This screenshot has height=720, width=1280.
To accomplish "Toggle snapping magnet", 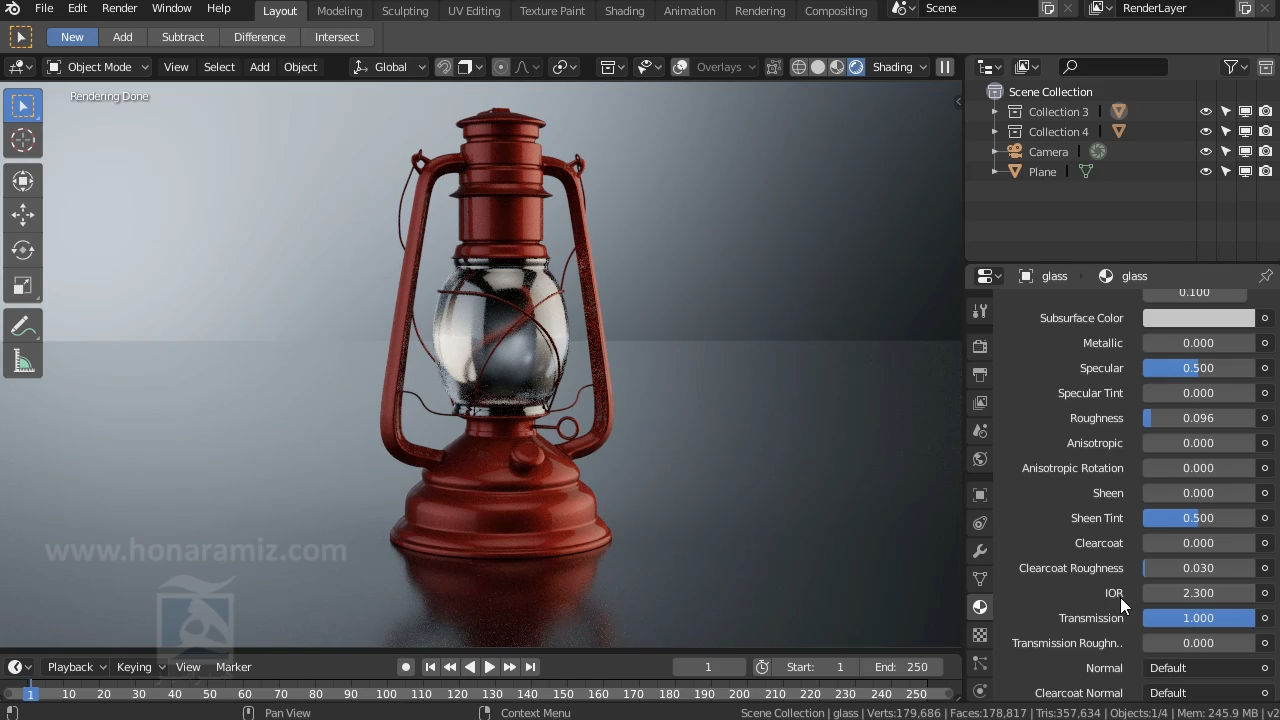I will pyautogui.click(x=444, y=67).
